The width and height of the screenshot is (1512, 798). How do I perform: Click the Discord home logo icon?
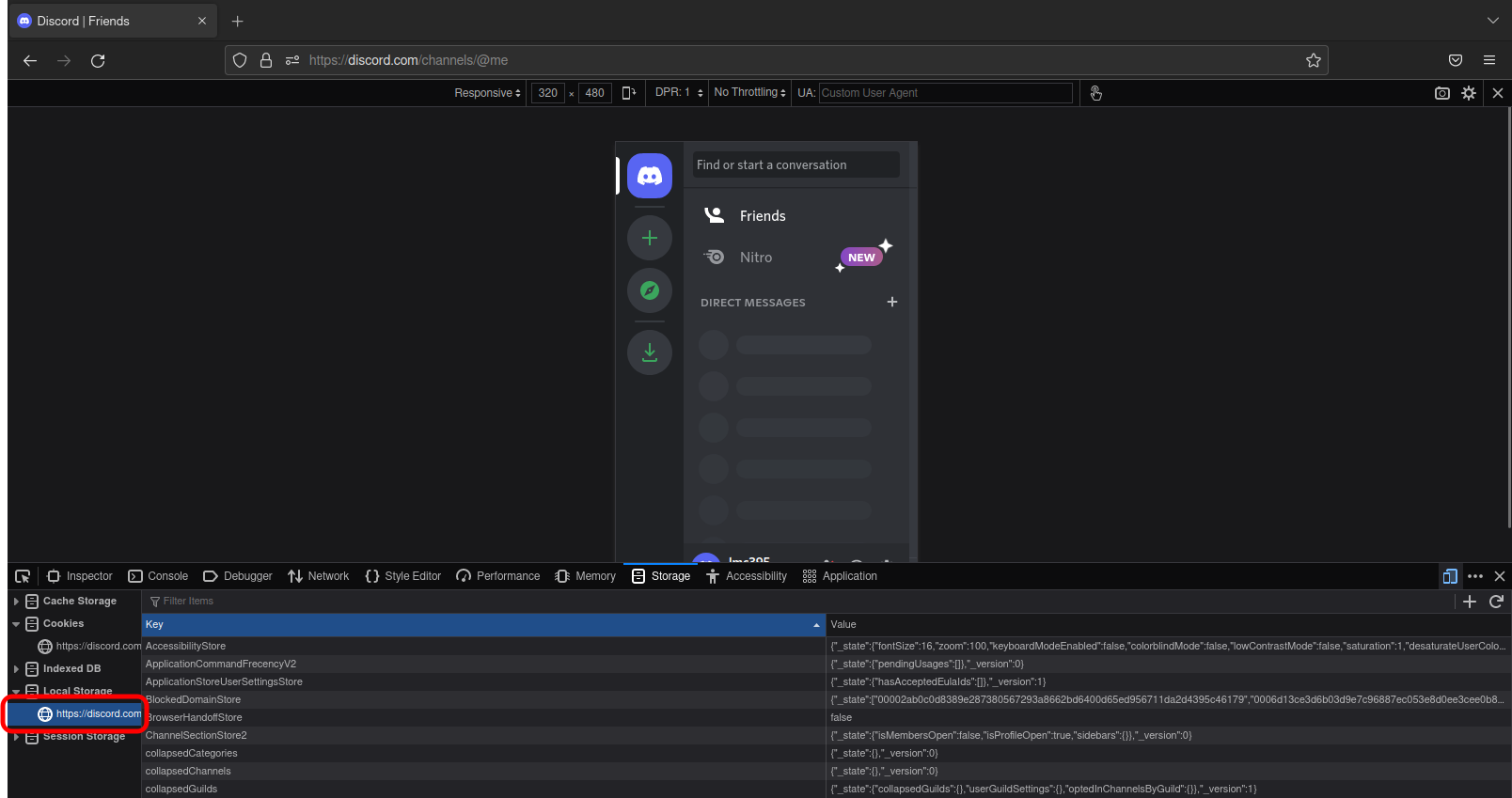649,176
